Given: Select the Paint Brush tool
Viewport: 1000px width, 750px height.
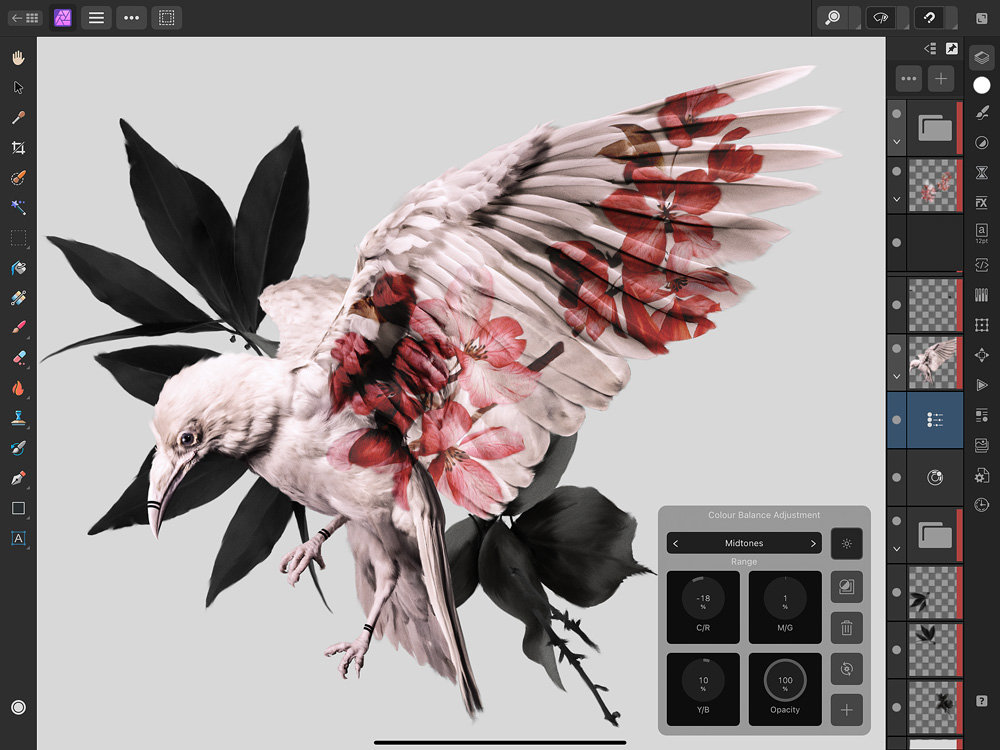Looking at the screenshot, I should pos(18,328).
